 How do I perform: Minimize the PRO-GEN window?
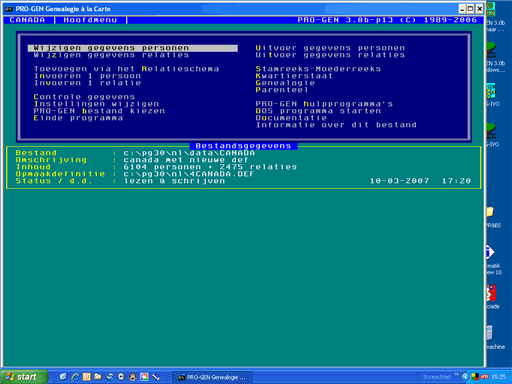pos(462,9)
